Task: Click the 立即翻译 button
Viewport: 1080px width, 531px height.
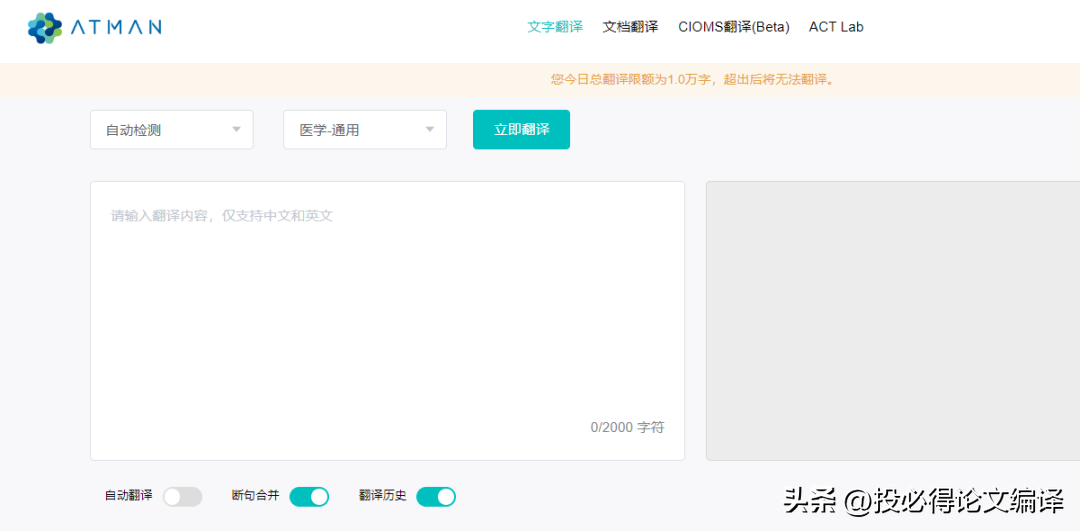Action: (521, 129)
